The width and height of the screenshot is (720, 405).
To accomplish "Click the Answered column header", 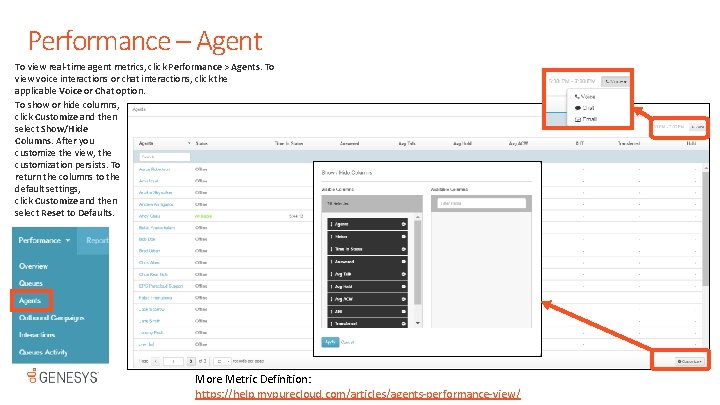I will click(x=349, y=143).
